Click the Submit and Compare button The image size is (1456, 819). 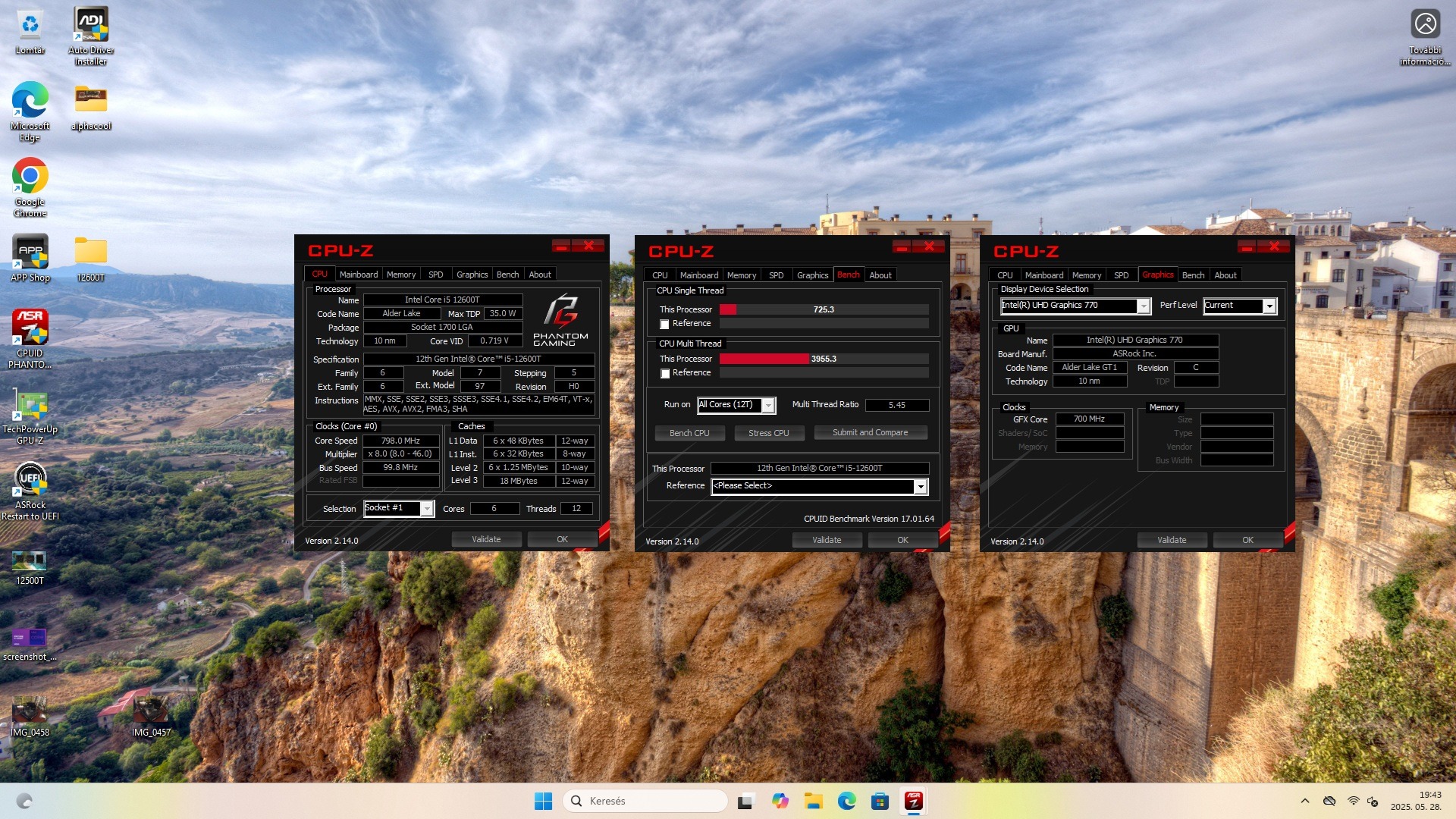[870, 432]
